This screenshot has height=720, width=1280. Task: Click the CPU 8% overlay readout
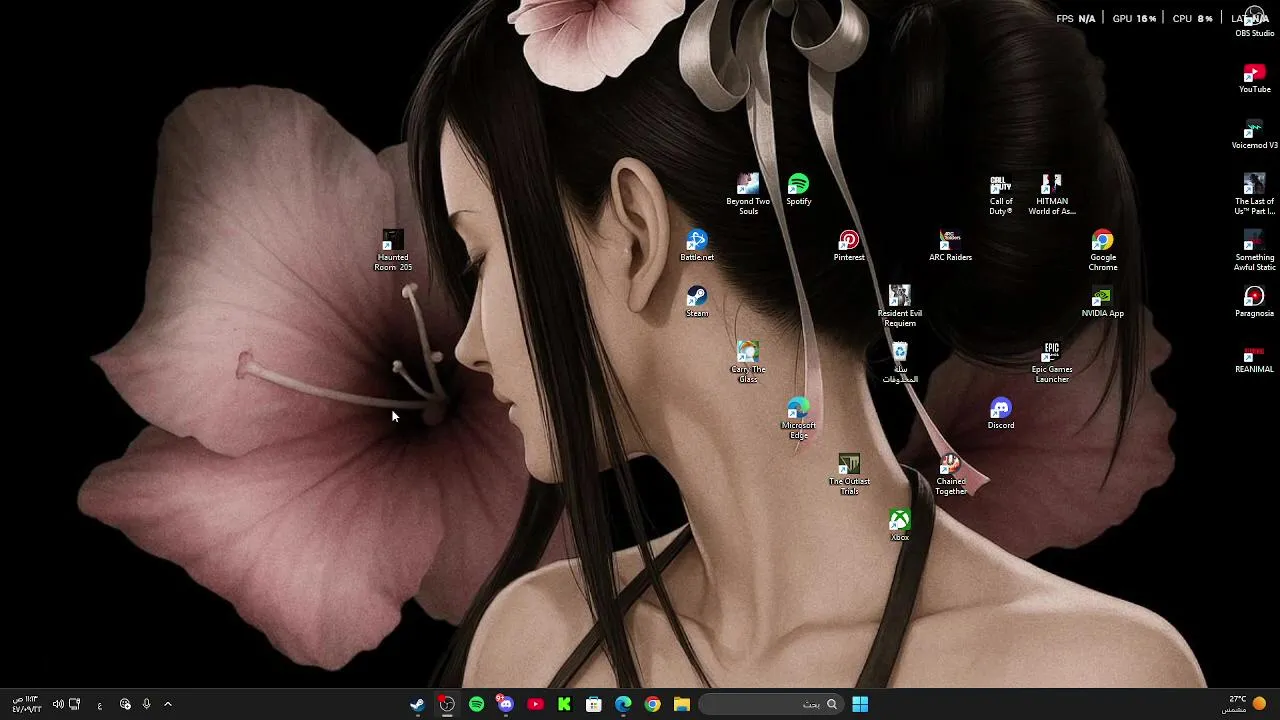tap(1192, 18)
